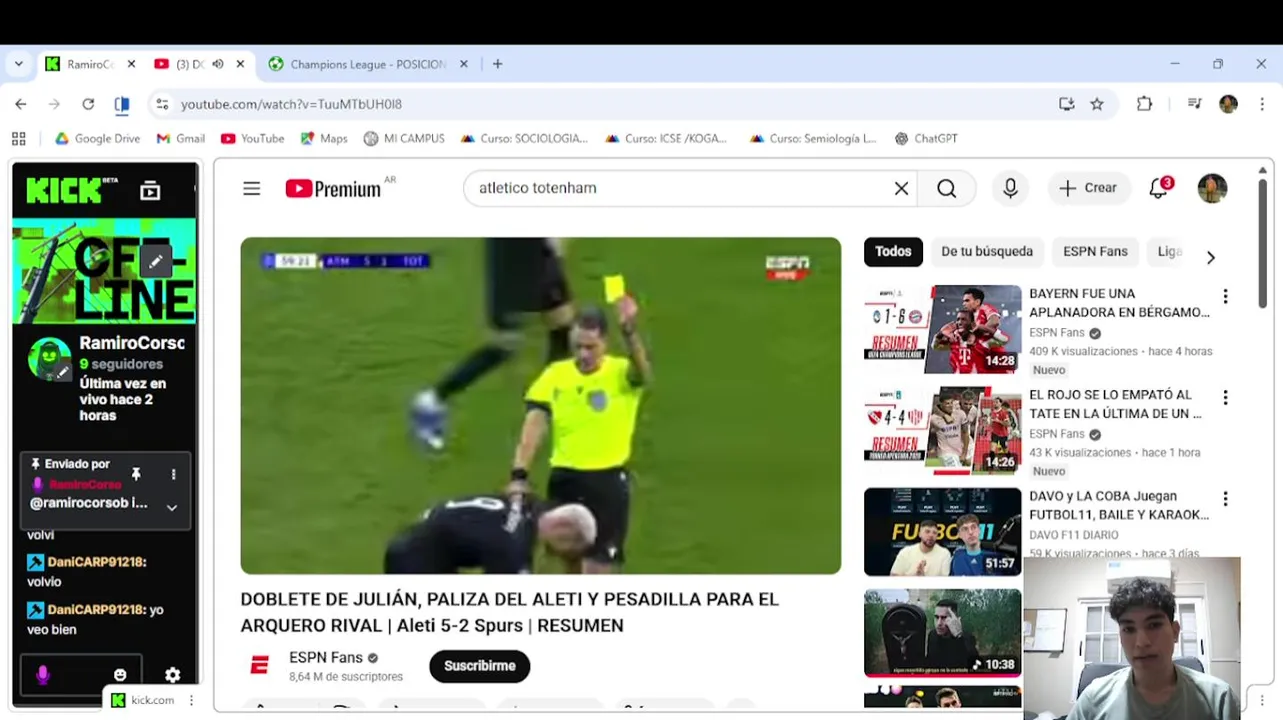Click DaniCARP91218 username on volvio message
1283x720 pixels.
click(x=95, y=562)
